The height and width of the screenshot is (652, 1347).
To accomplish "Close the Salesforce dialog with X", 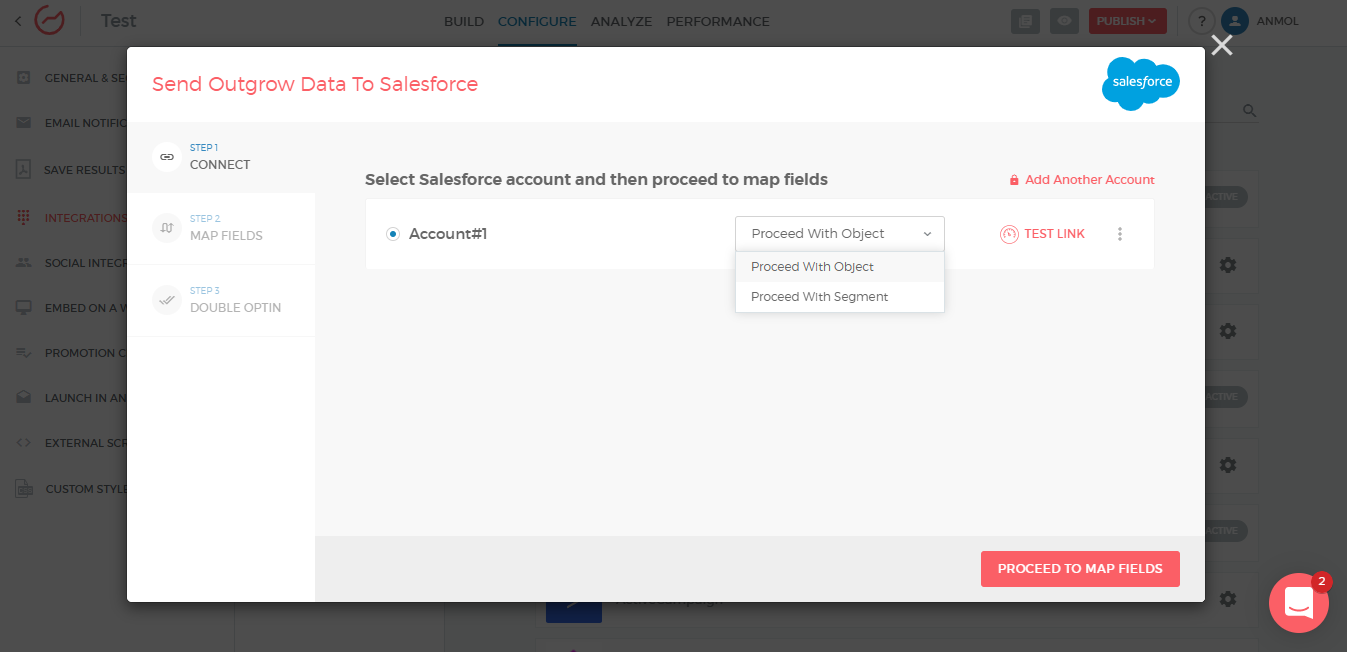I will (1221, 45).
